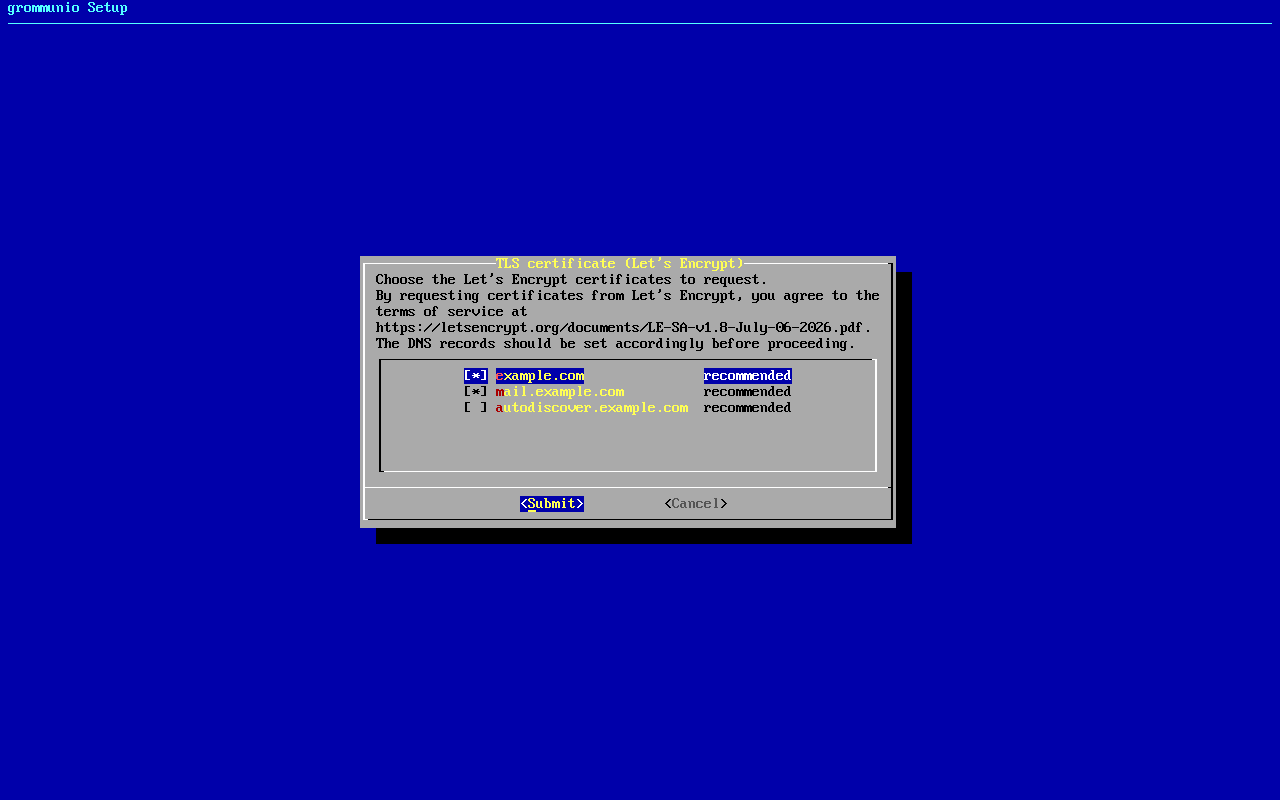This screenshot has width=1280, height=800.
Task: Click the Cancel button
Action: coord(696,504)
